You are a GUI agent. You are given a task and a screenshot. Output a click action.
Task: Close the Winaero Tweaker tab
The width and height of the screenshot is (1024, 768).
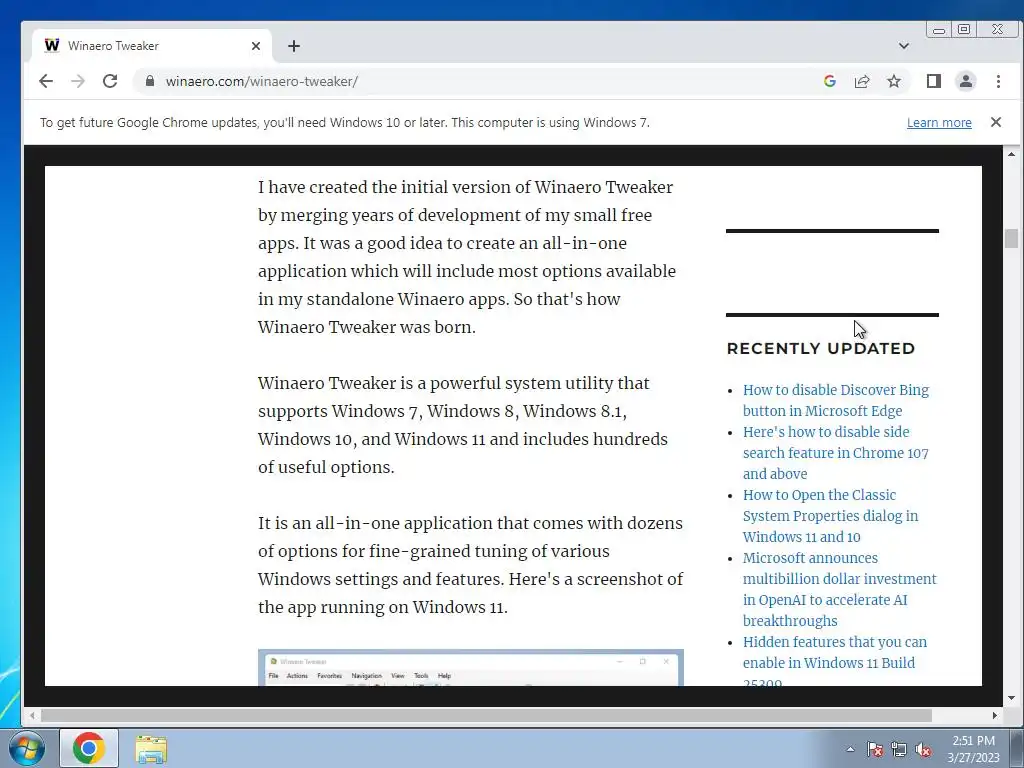pos(256,46)
